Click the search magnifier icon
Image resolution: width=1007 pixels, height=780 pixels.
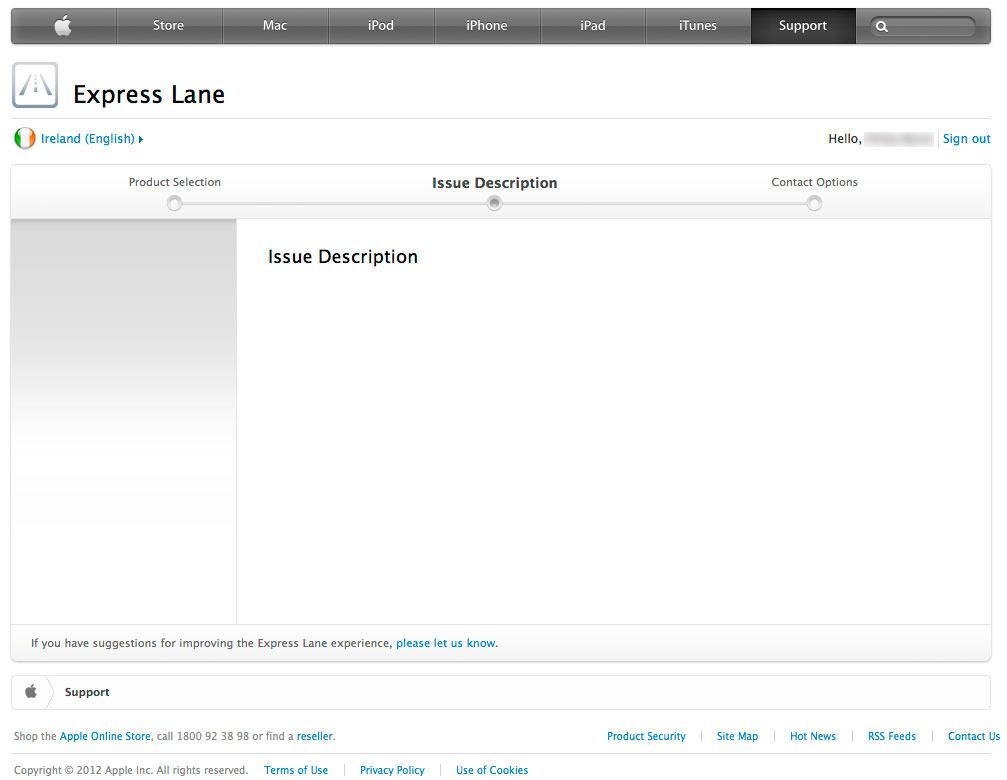[881, 27]
